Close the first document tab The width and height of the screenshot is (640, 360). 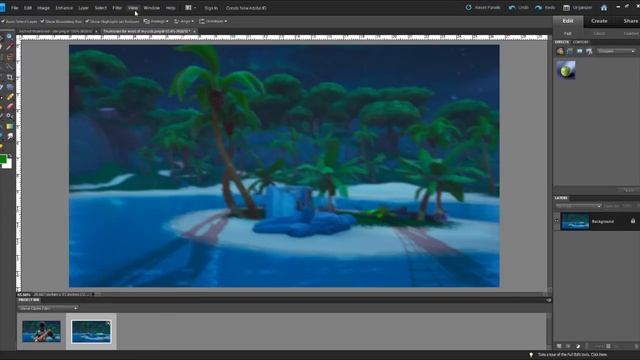[x=96, y=31]
